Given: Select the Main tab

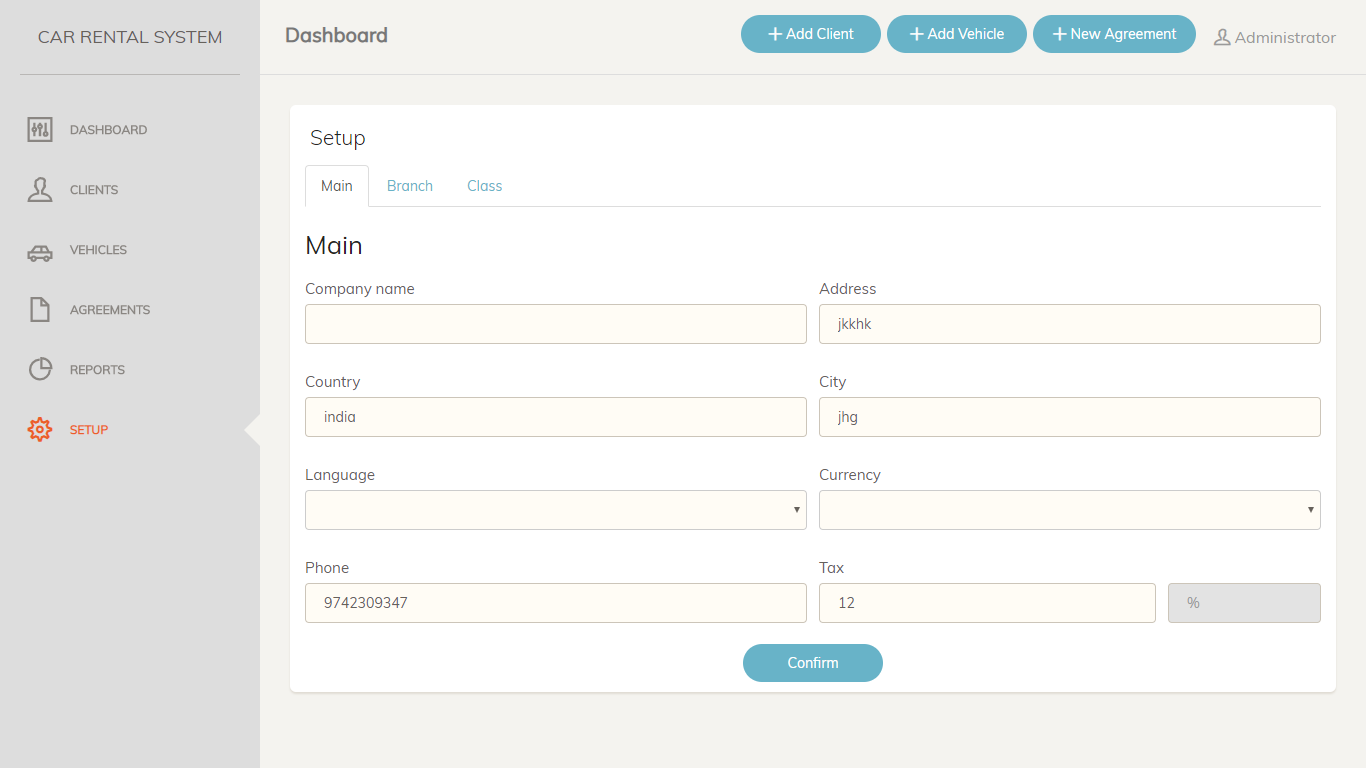Looking at the screenshot, I should (x=337, y=186).
